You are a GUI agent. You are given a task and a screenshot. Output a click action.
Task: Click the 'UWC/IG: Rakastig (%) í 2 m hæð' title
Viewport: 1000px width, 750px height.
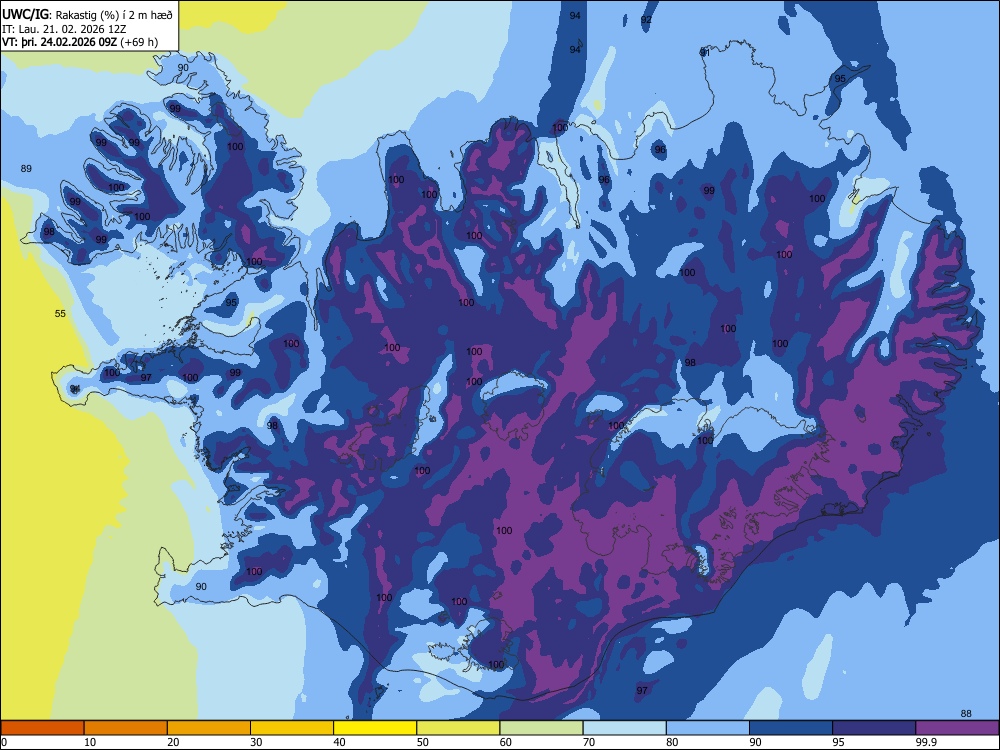(x=87, y=13)
